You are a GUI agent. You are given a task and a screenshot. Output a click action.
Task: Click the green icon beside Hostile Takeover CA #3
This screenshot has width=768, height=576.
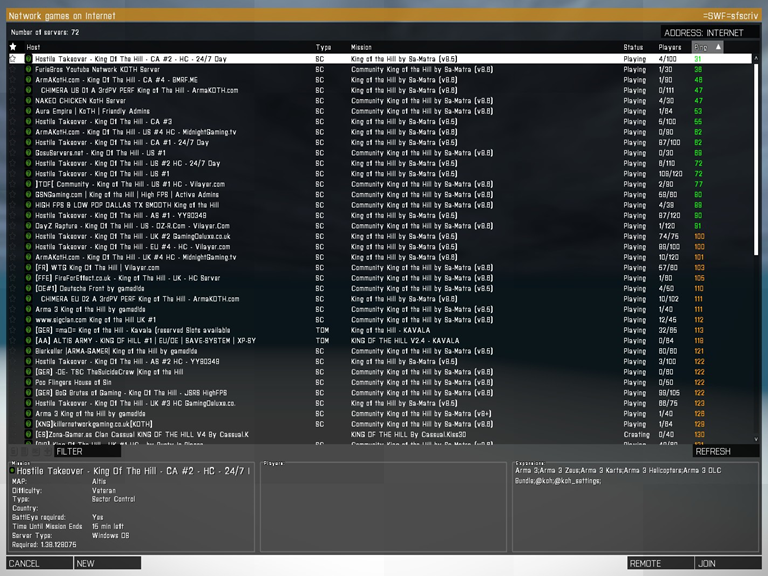(x=28, y=121)
